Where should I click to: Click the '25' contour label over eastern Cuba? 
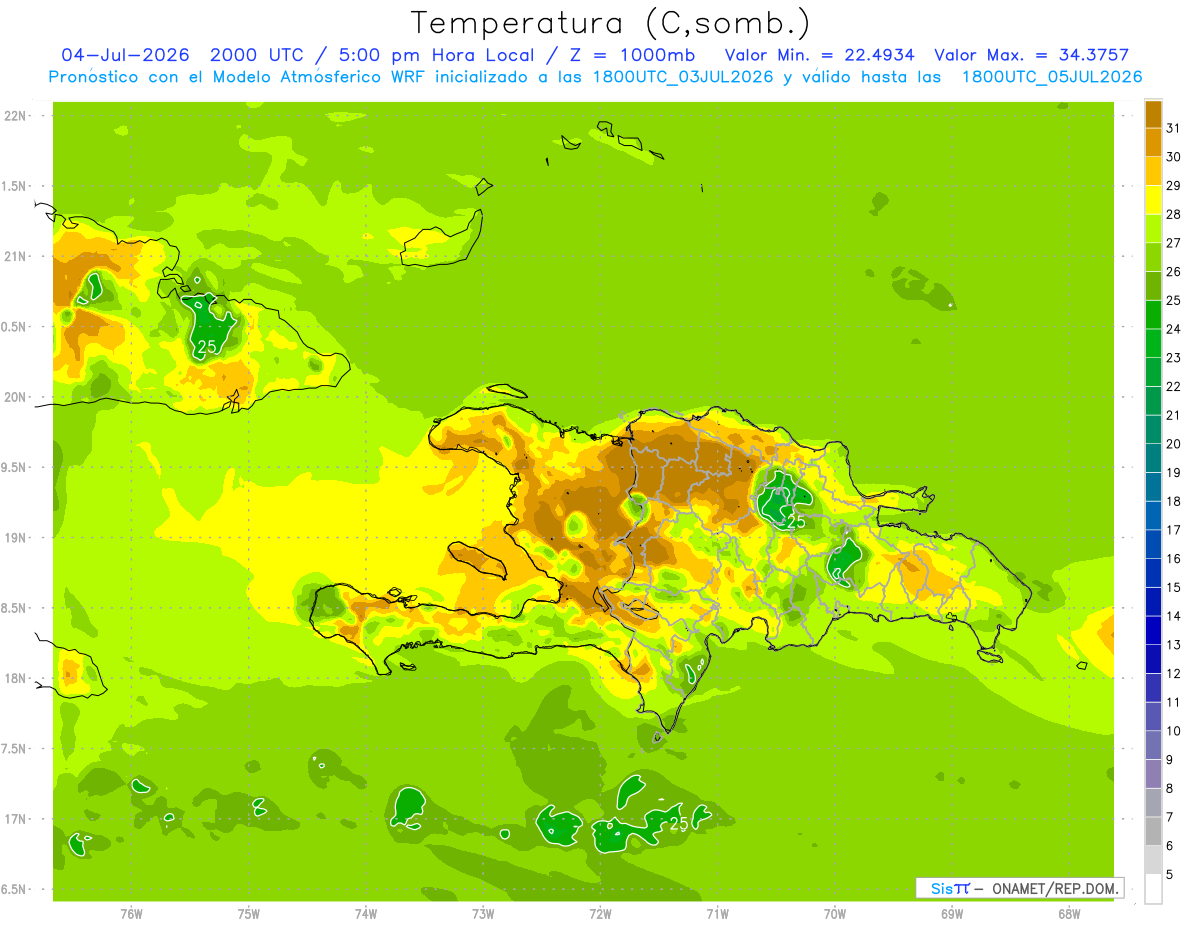pos(206,347)
